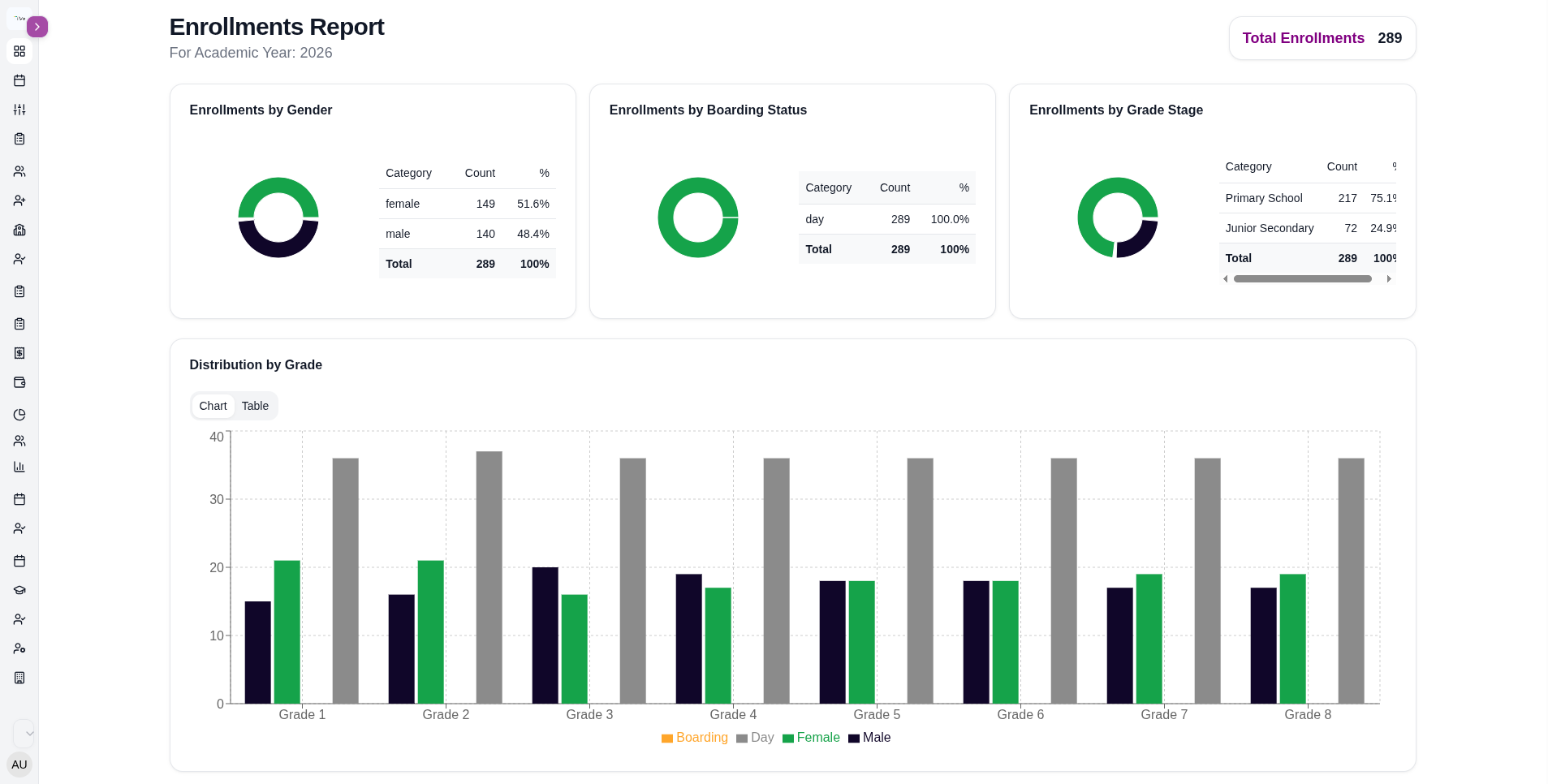The width and height of the screenshot is (1548, 784).
Task: Toggle the Day series in chart legend
Action: point(755,738)
